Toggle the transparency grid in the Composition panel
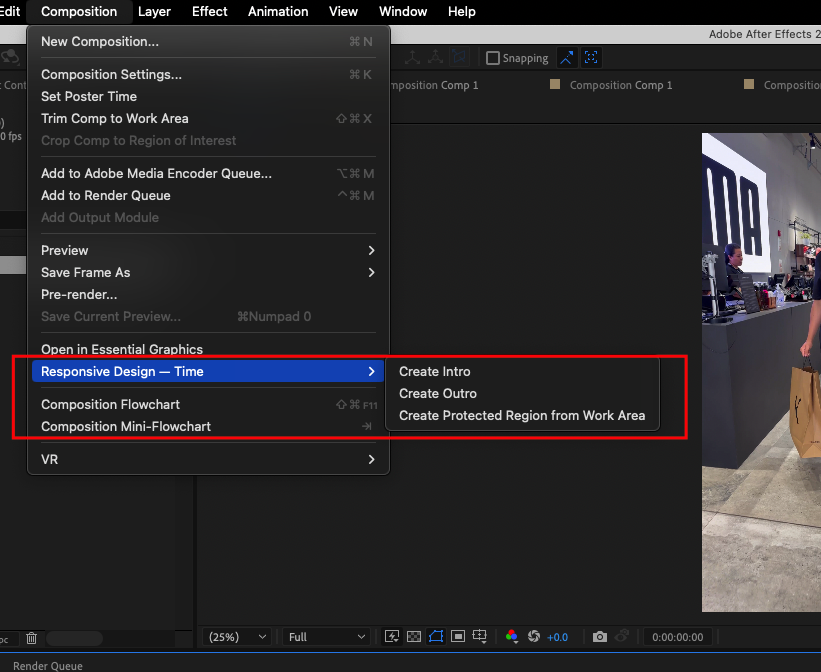 (x=413, y=636)
